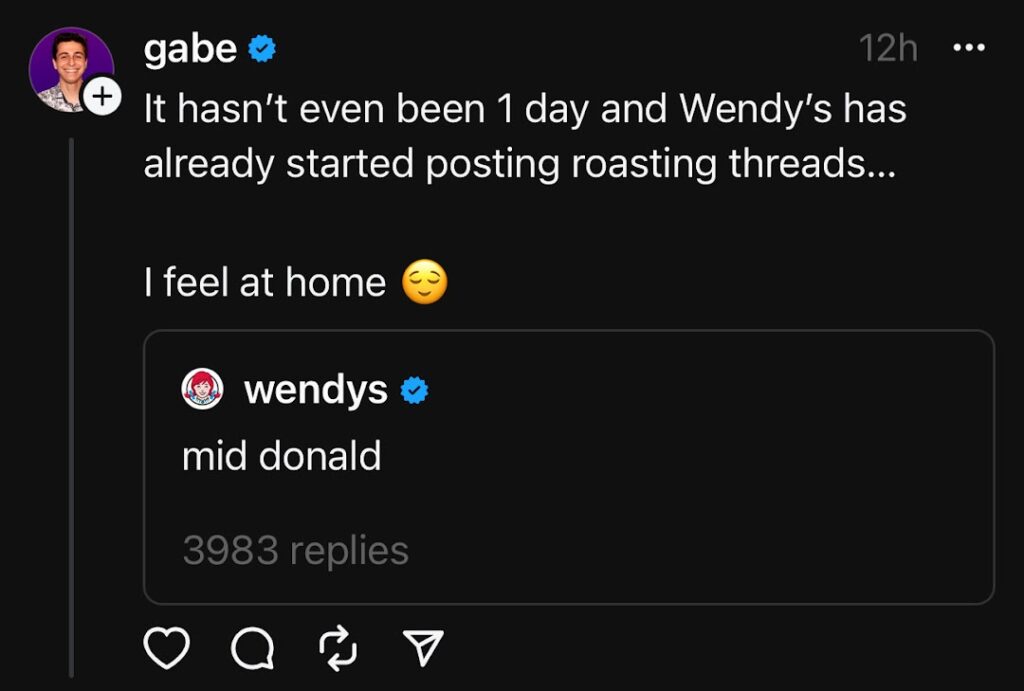Open the three-dot more options menu
Image resolution: width=1024 pixels, height=691 pixels.
coord(969,48)
